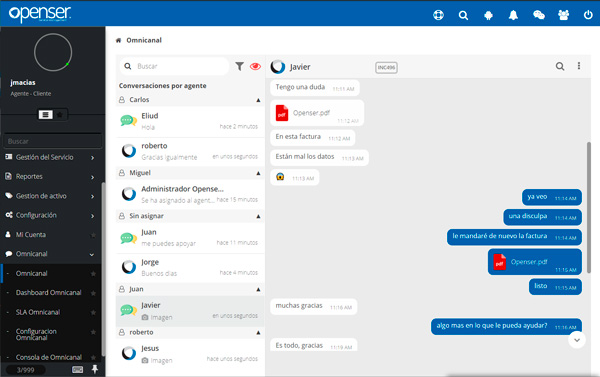Click the home icon beside Omnicanal breadcrumb

click(x=118, y=40)
